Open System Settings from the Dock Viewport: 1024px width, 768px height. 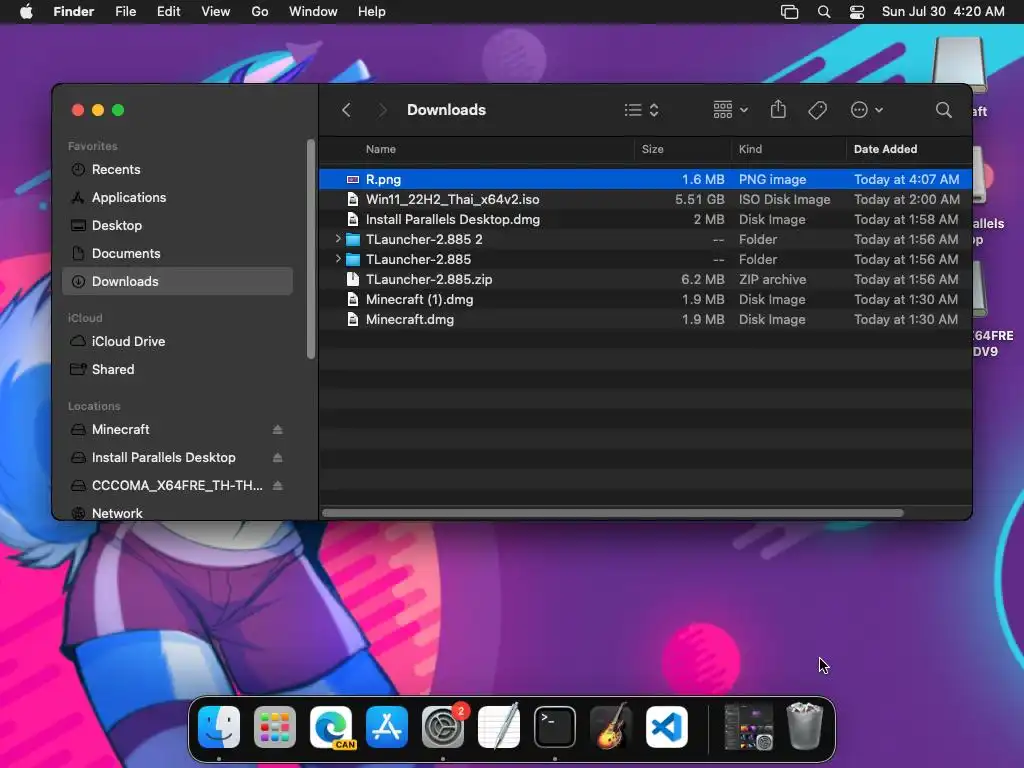pyautogui.click(x=443, y=727)
